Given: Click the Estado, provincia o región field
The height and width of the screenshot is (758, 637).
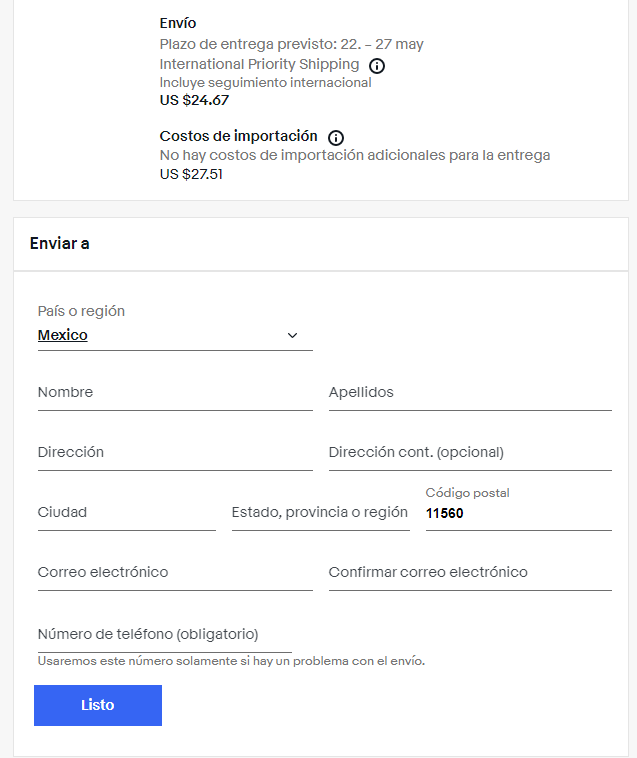Looking at the screenshot, I should 320,513.
